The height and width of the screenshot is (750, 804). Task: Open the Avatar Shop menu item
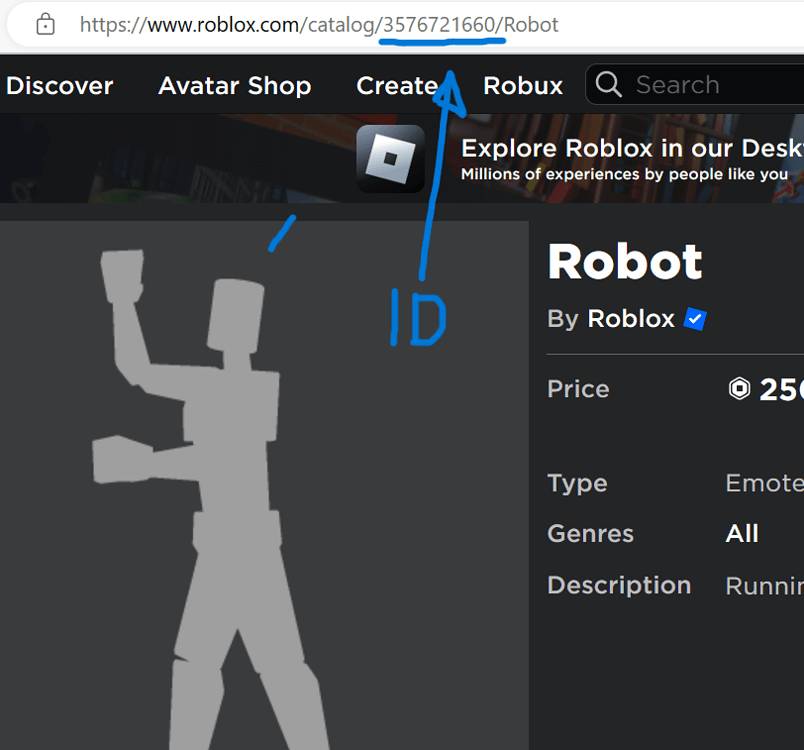(235, 85)
